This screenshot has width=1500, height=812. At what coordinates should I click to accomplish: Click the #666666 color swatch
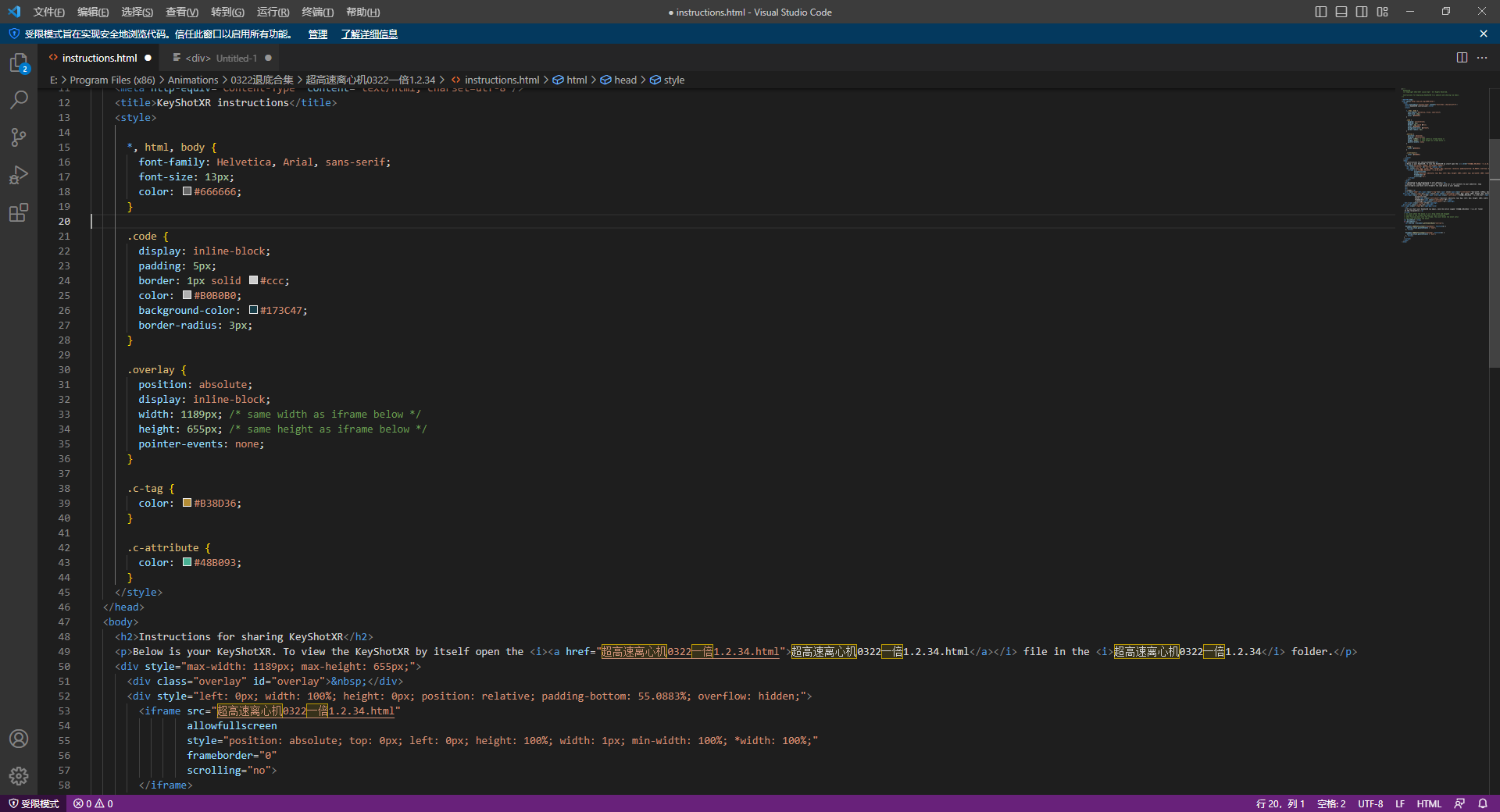click(x=187, y=191)
